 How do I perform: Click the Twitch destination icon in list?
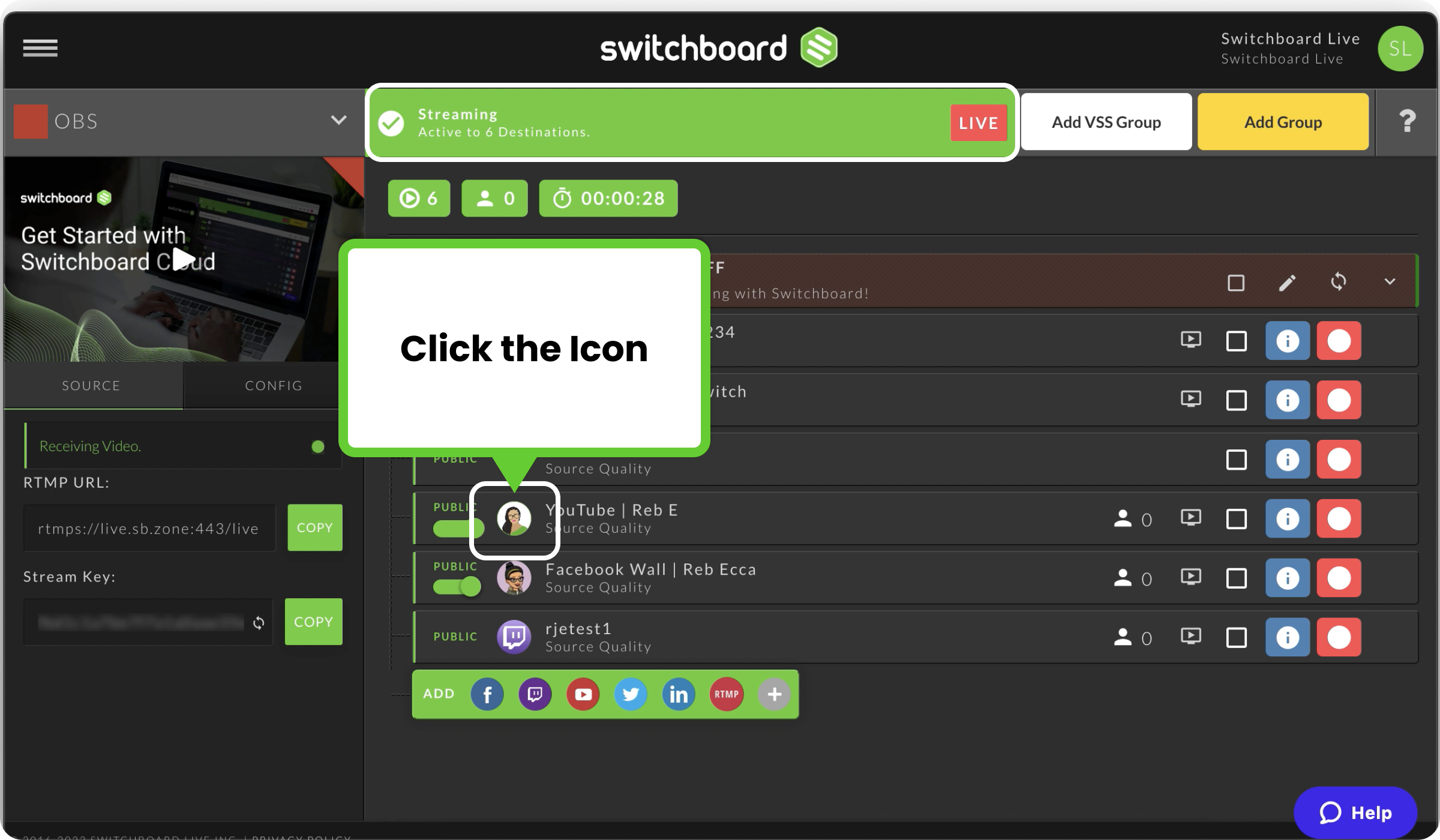[514, 635]
